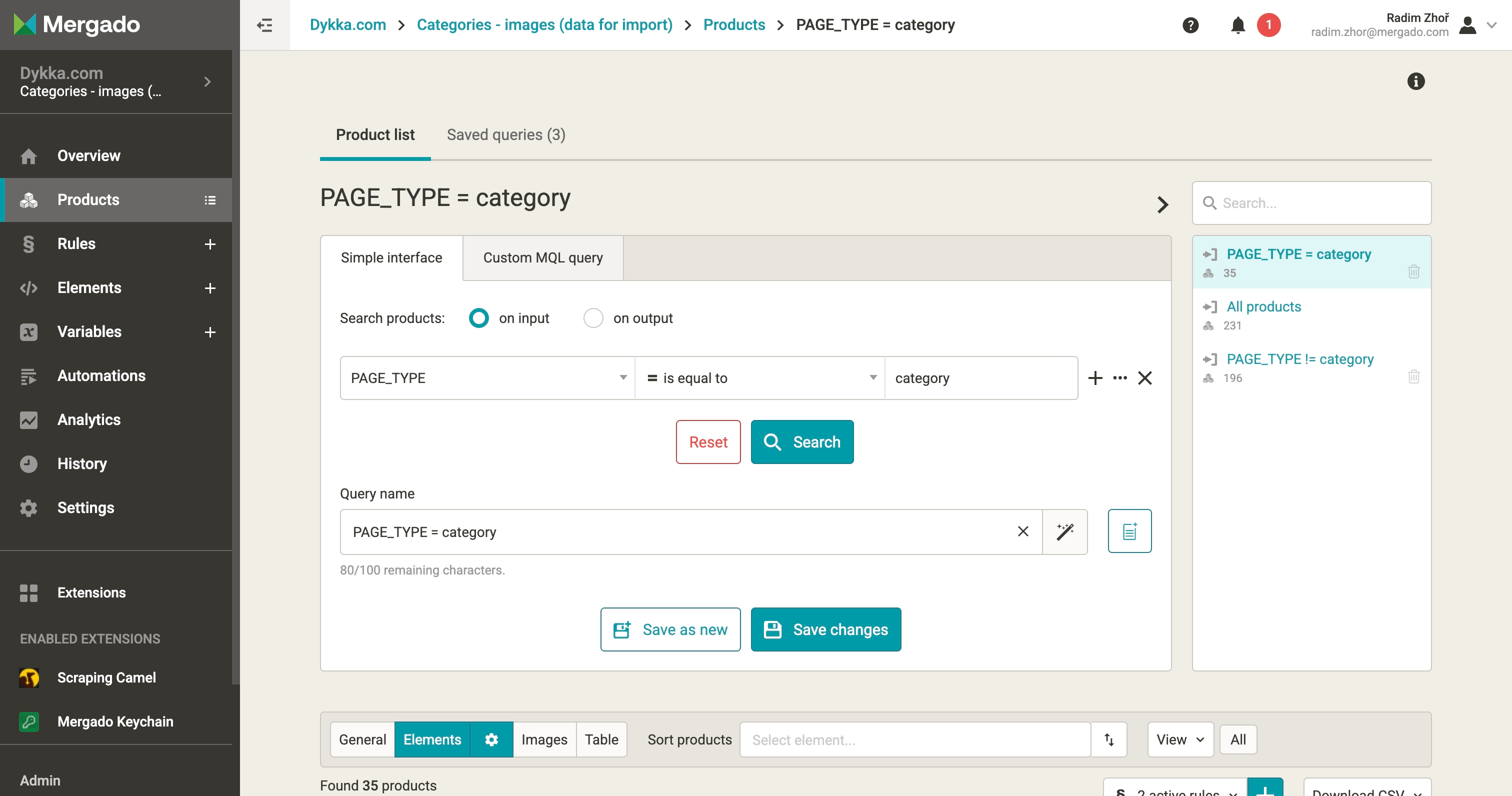Select the on output radio button
This screenshot has width=1512, height=796.
tap(593, 318)
